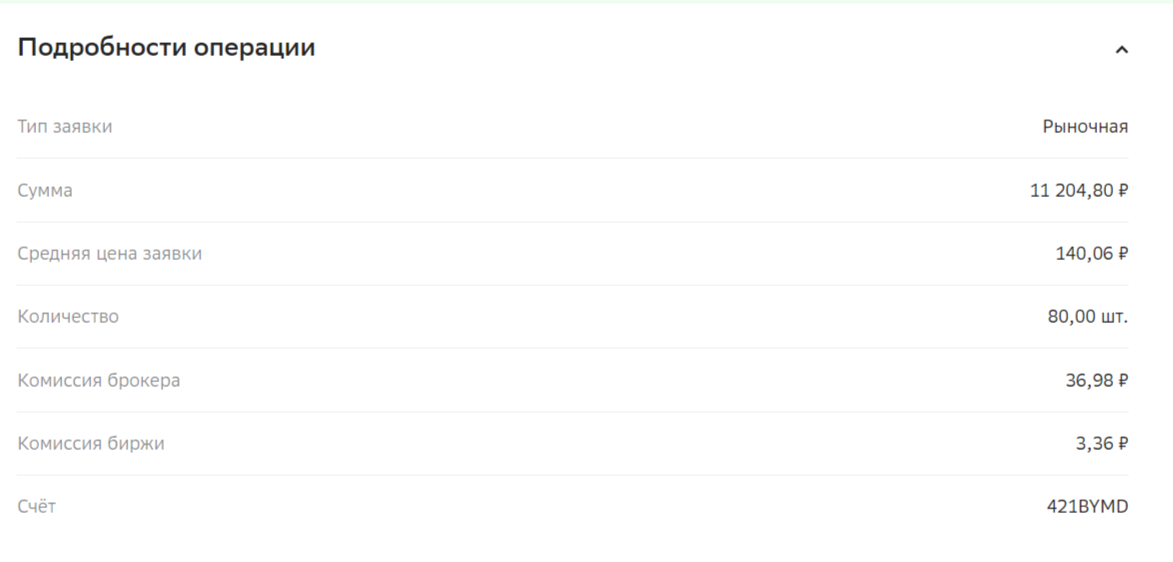Collapse the Подробности операции section chevron
1173x562 pixels.
tap(1121, 50)
